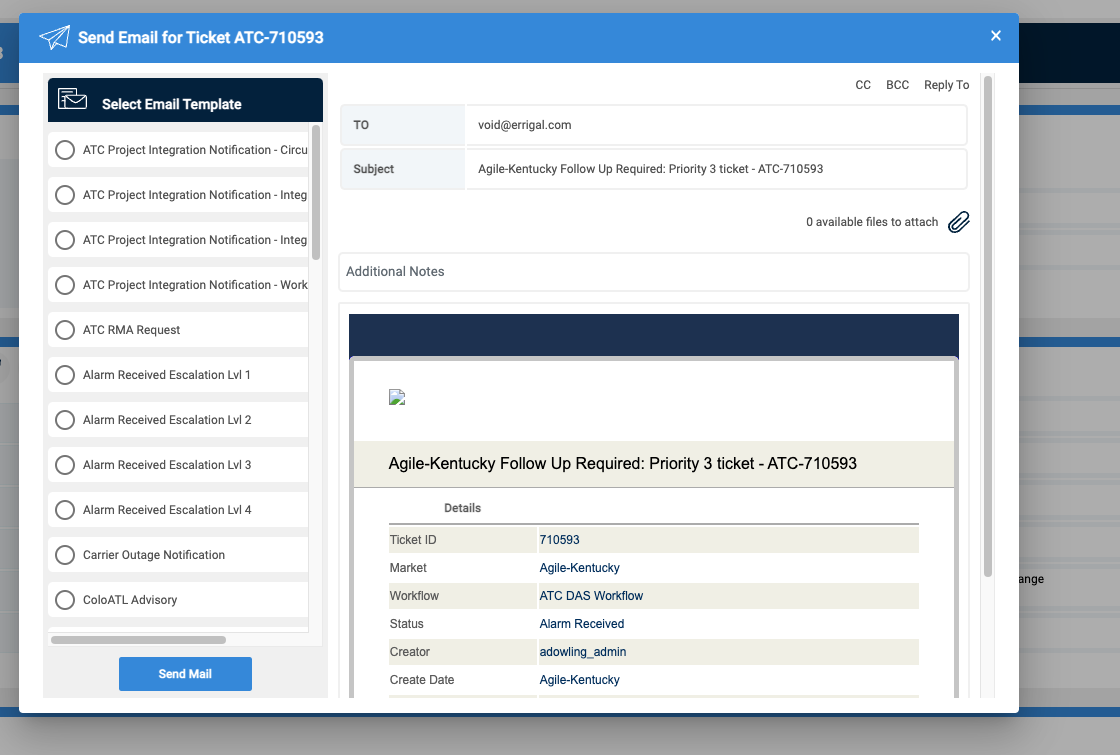This screenshot has width=1120, height=755.
Task: Click the TO recipient email field
Action: click(x=715, y=125)
